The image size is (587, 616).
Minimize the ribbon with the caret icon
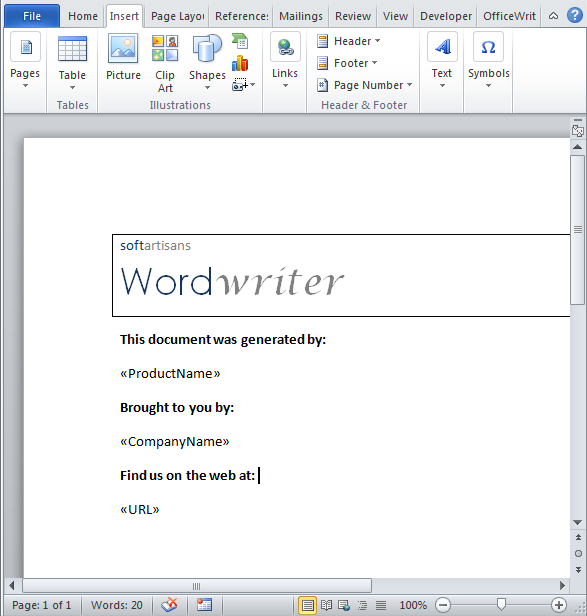coord(553,16)
